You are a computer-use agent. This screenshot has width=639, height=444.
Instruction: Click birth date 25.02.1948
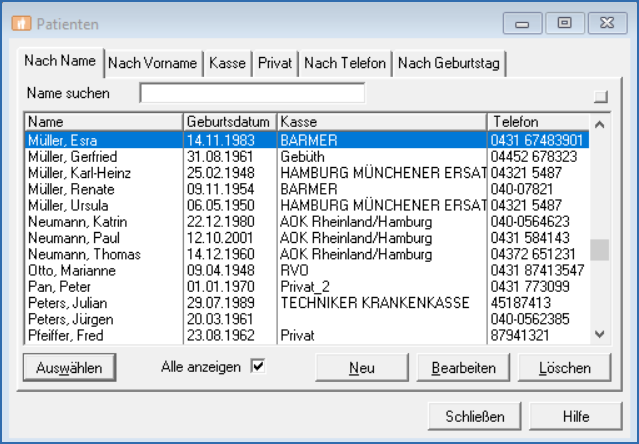click(x=220, y=173)
